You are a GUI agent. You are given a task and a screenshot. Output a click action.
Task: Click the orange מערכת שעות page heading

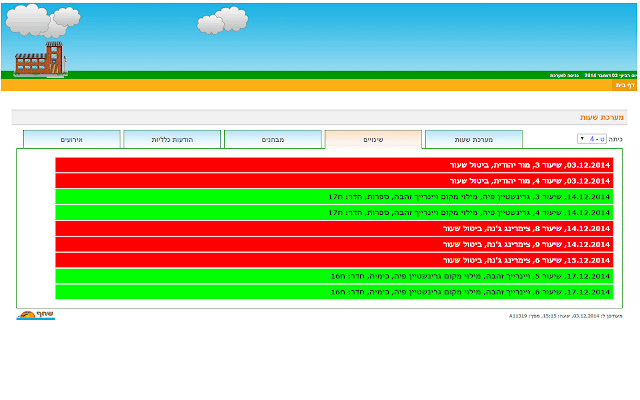tap(602, 118)
